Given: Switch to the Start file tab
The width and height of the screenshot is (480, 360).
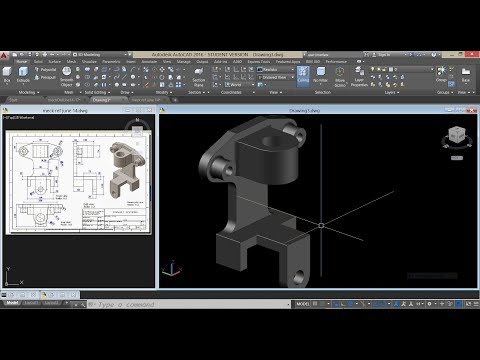Looking at the screenshot, I should click(x=13, y=100).
